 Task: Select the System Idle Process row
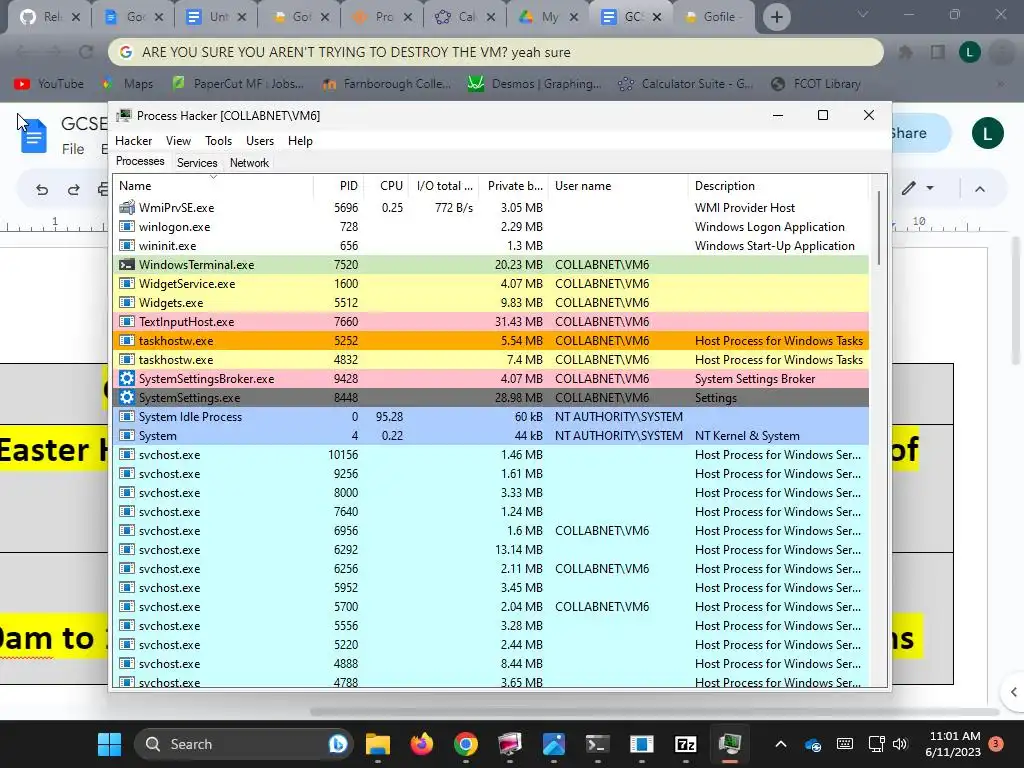[491, 417]
